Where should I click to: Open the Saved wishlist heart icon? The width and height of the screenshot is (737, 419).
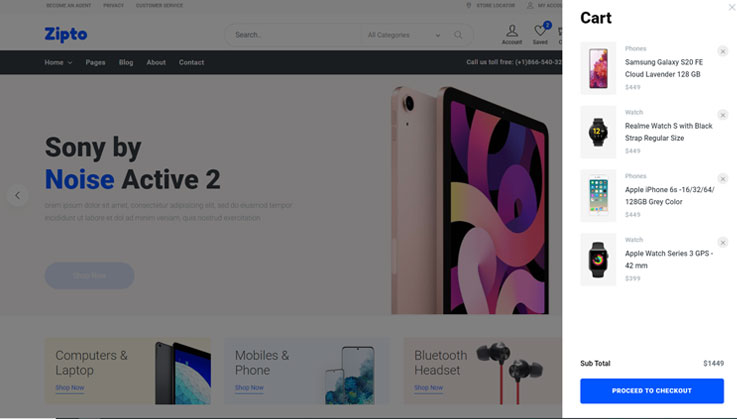540,34
